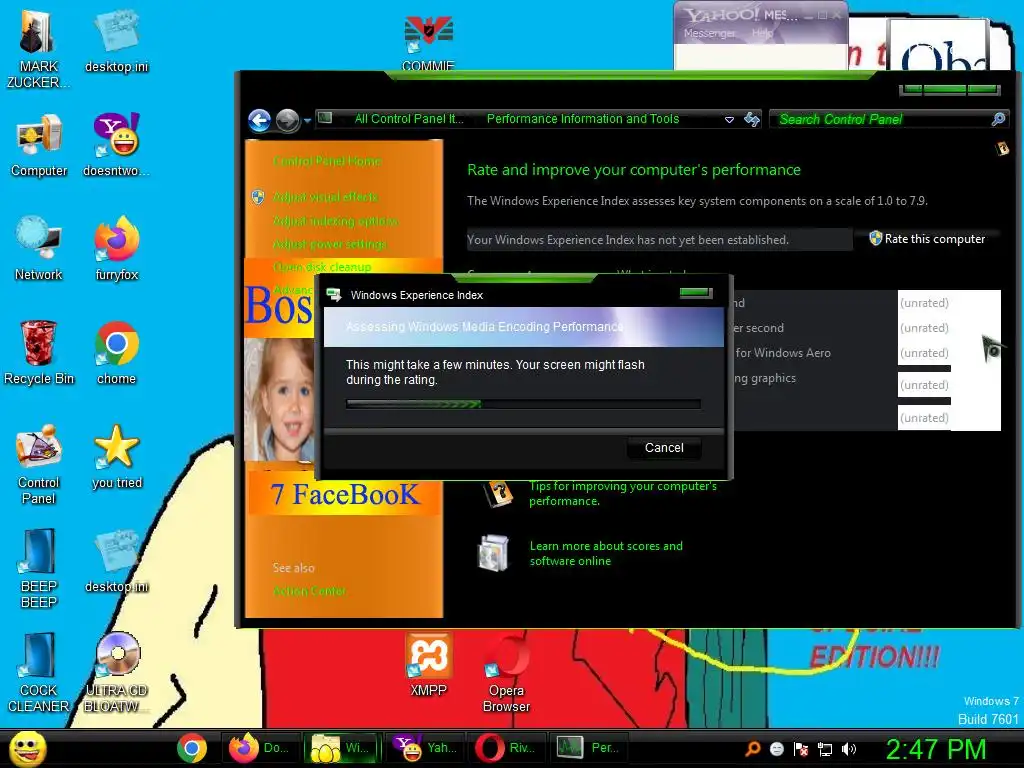The image size is (1024, 768).
Task: Open disk cleanup link
Action: (322, 267)
